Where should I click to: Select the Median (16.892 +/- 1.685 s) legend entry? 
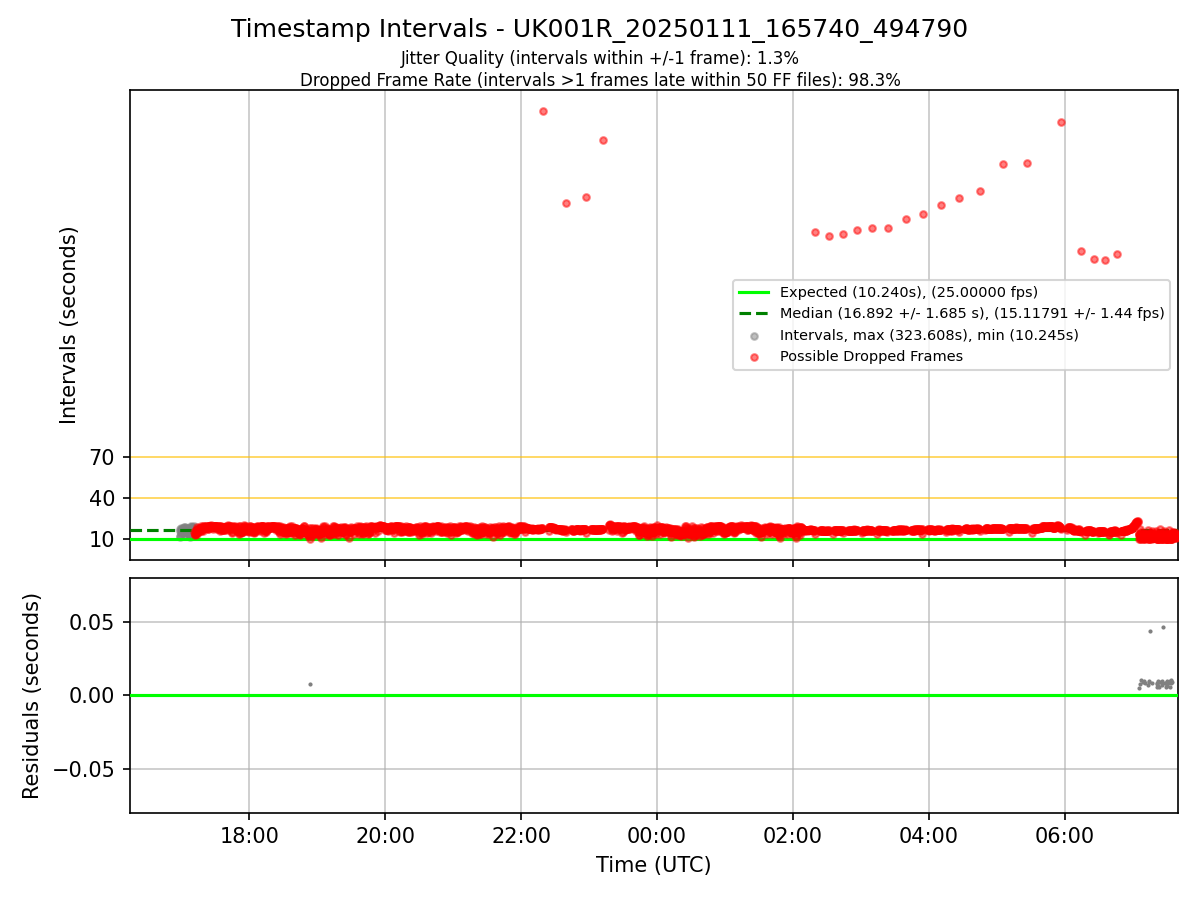951,313
